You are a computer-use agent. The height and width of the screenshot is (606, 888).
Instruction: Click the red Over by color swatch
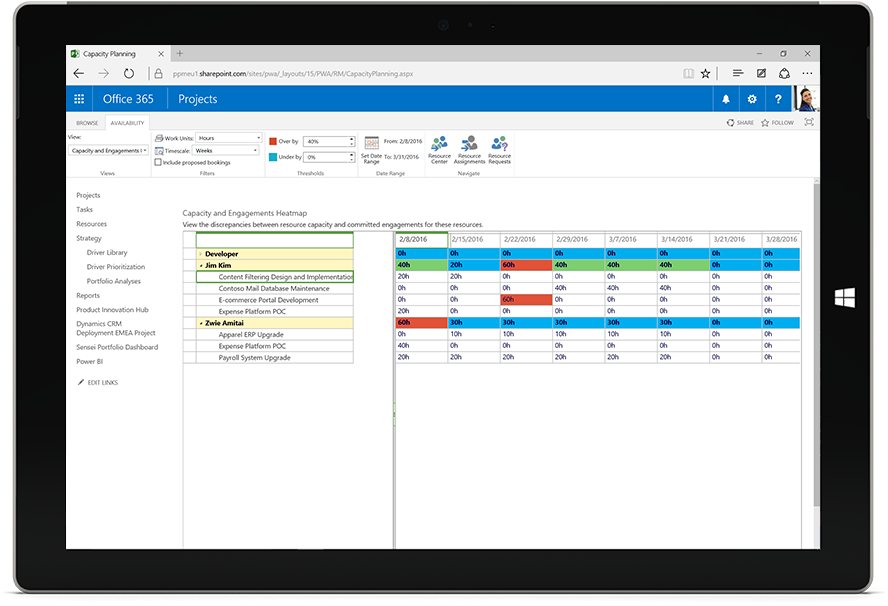click(x=273, y=141)
